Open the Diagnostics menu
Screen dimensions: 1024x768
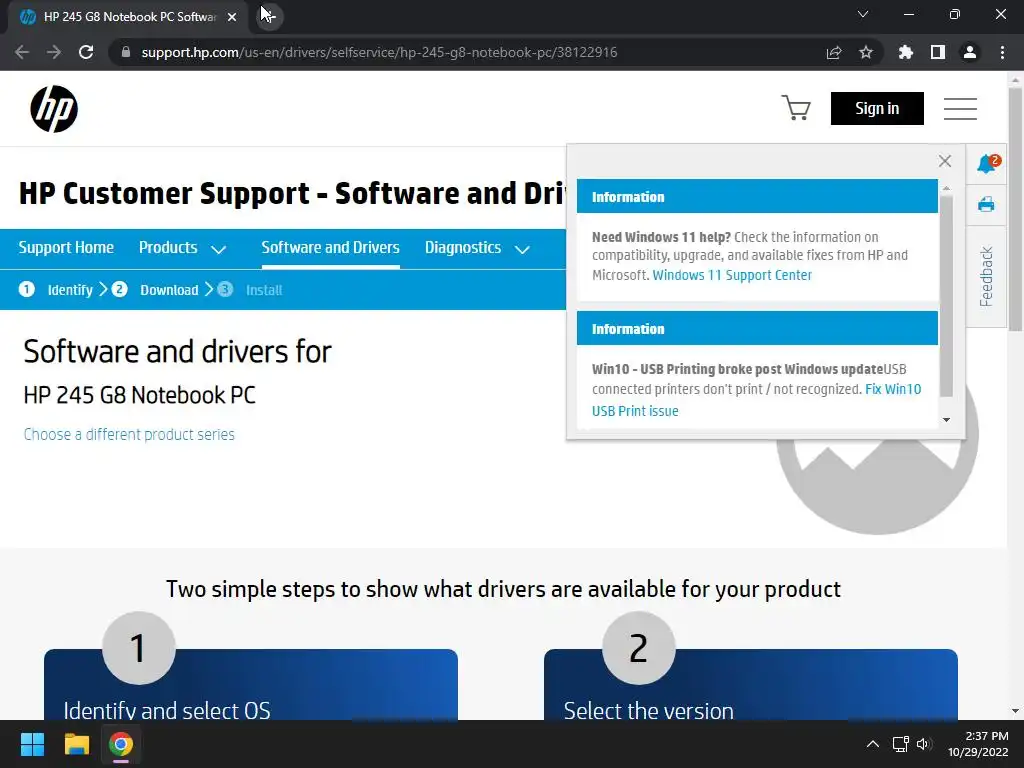point(463,248)
